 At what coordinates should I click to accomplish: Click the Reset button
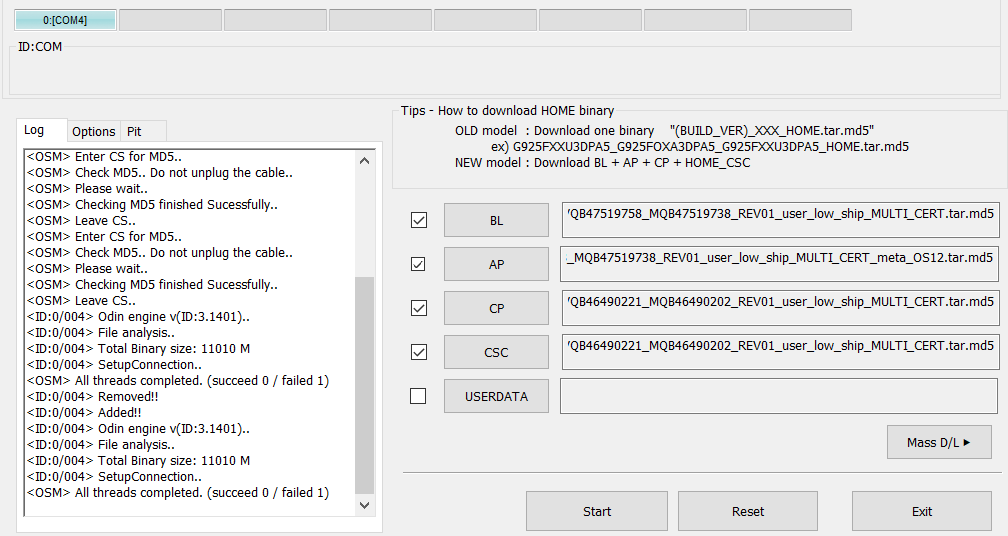click(x=748, y=512)
